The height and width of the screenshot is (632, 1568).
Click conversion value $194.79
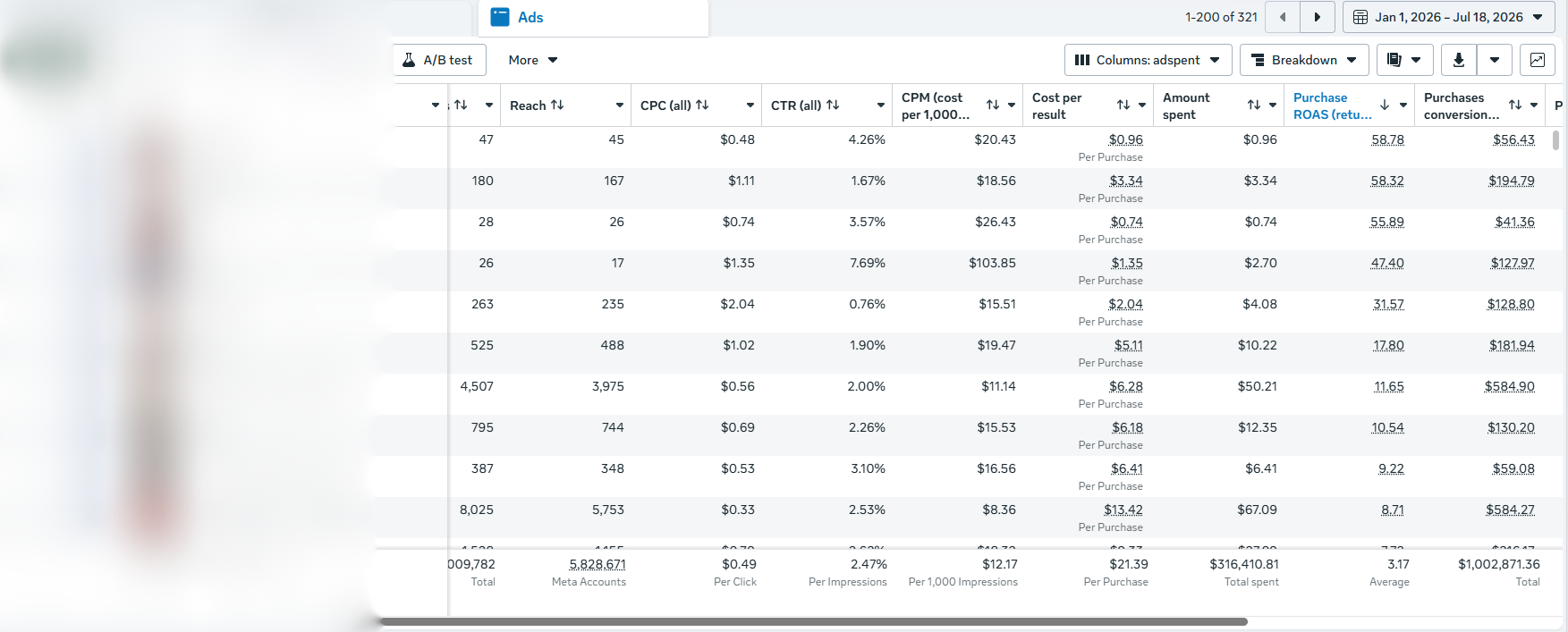pyautogui.click(x=1512, y=181)
